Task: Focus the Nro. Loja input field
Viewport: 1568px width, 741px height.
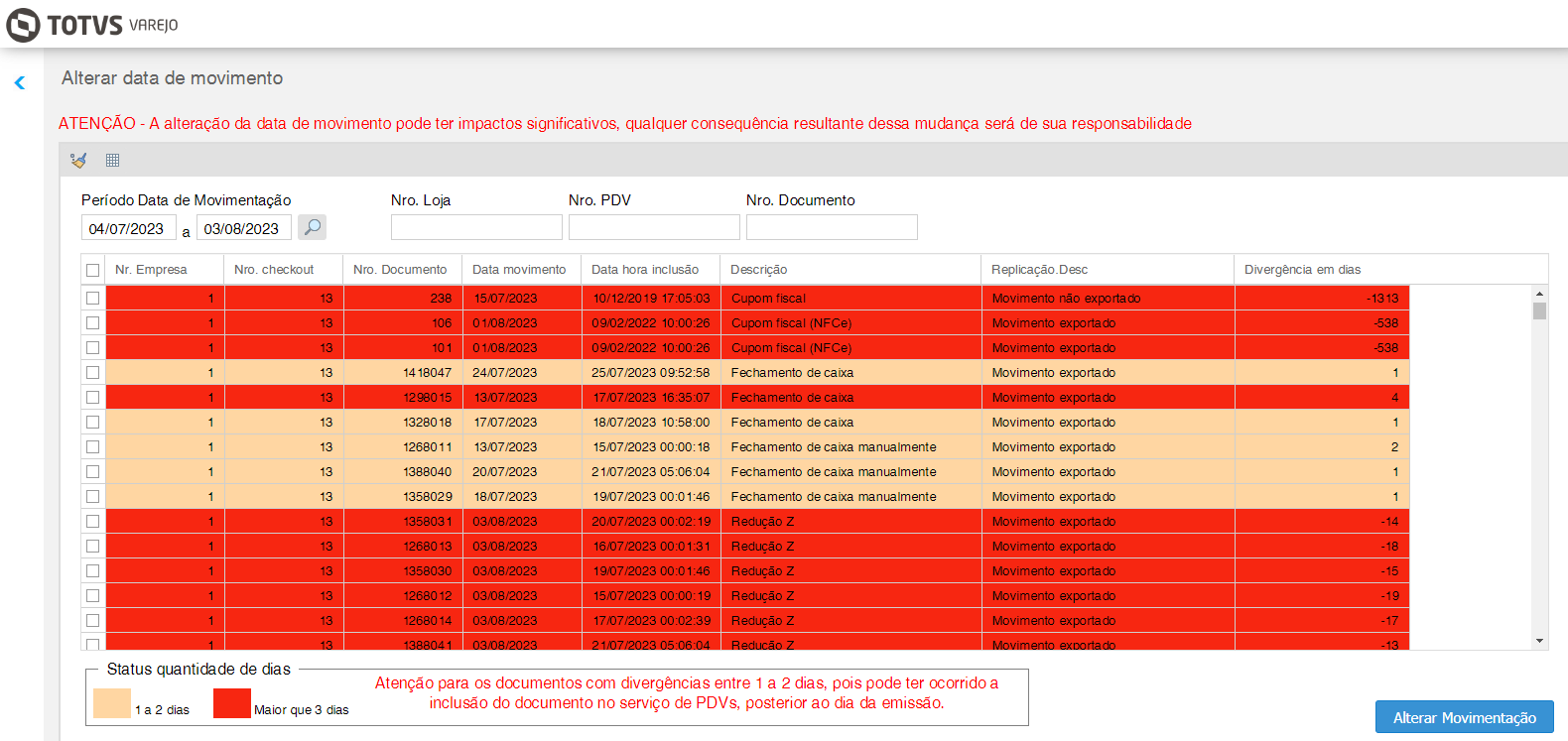Action: tap(476, 227)
